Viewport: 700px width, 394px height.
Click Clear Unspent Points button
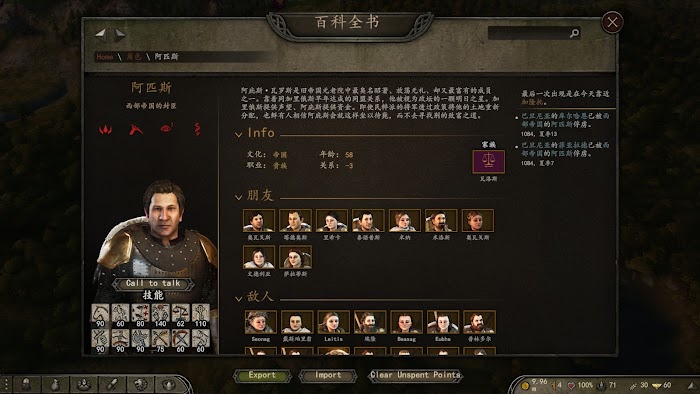[415, 375]
